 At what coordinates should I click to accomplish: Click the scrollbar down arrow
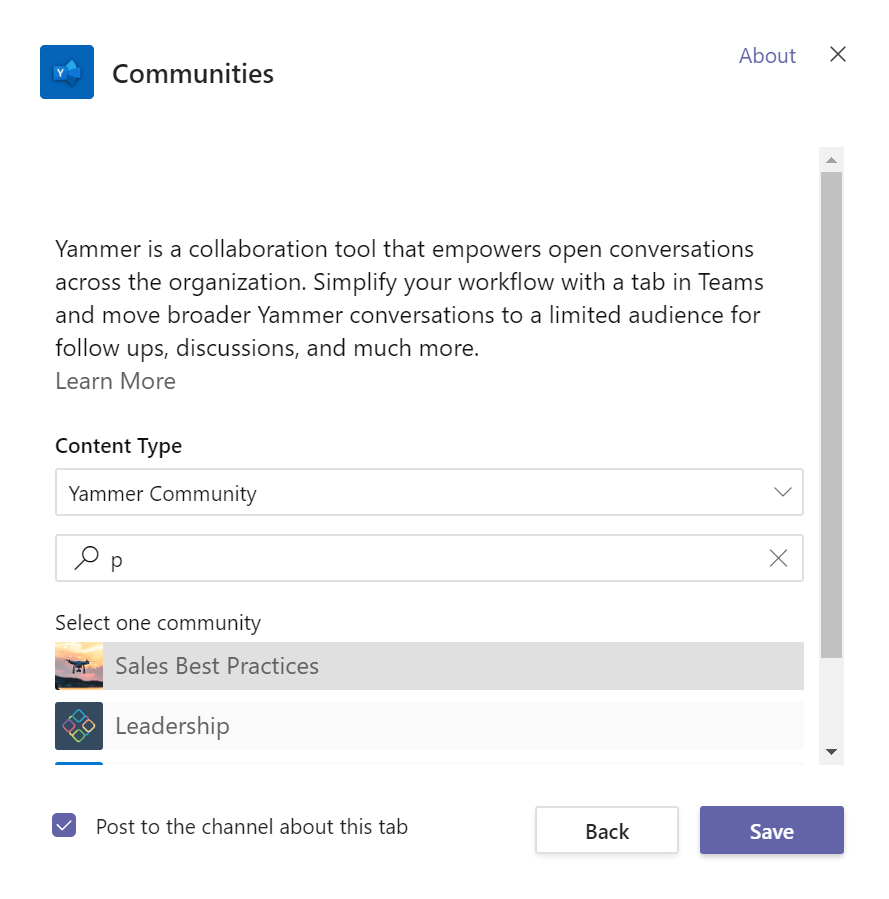[831, 752]
